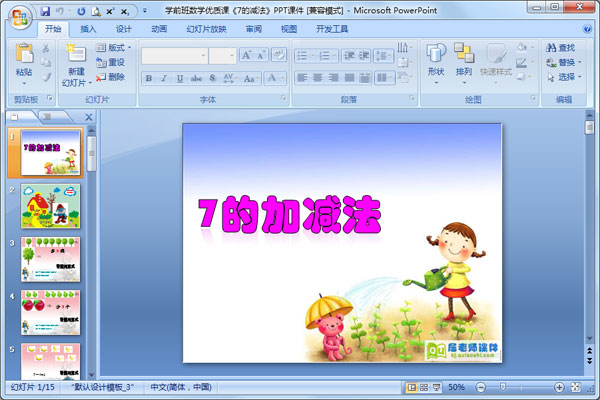
Task: Open the line spacing dropdown
Action: pos(383,56)
